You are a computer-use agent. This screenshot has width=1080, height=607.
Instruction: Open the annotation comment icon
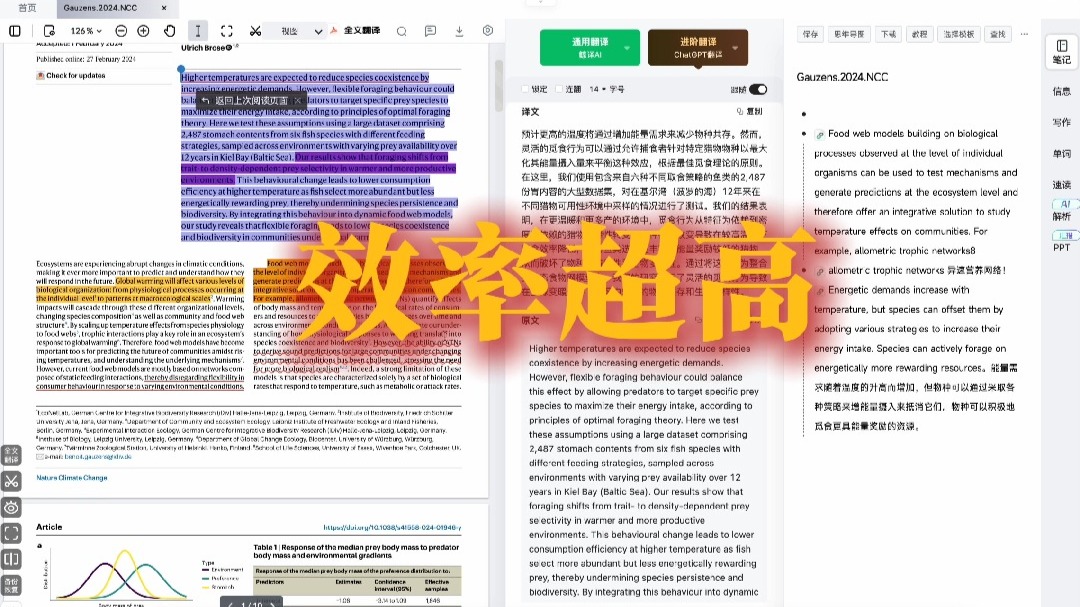point(429,31)
